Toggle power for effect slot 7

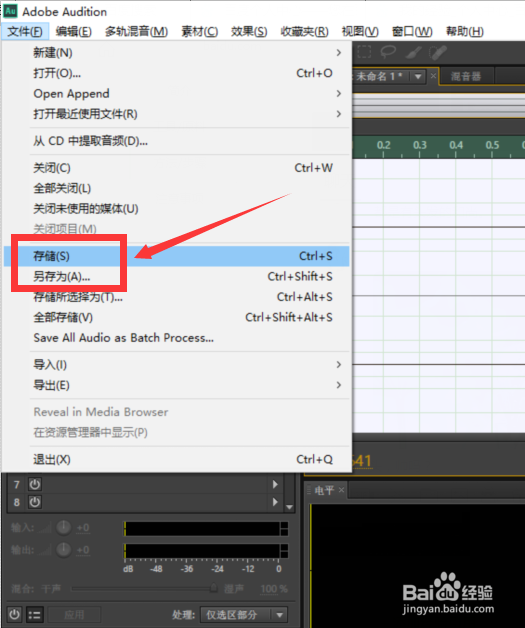(35, 484)
